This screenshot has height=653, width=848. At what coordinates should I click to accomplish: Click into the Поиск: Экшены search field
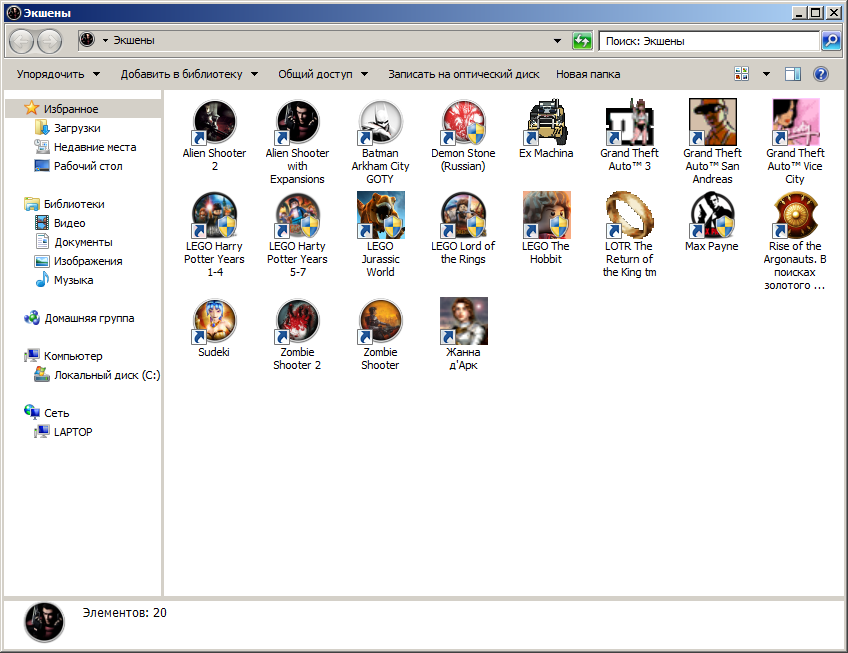(x=709, y=41)
